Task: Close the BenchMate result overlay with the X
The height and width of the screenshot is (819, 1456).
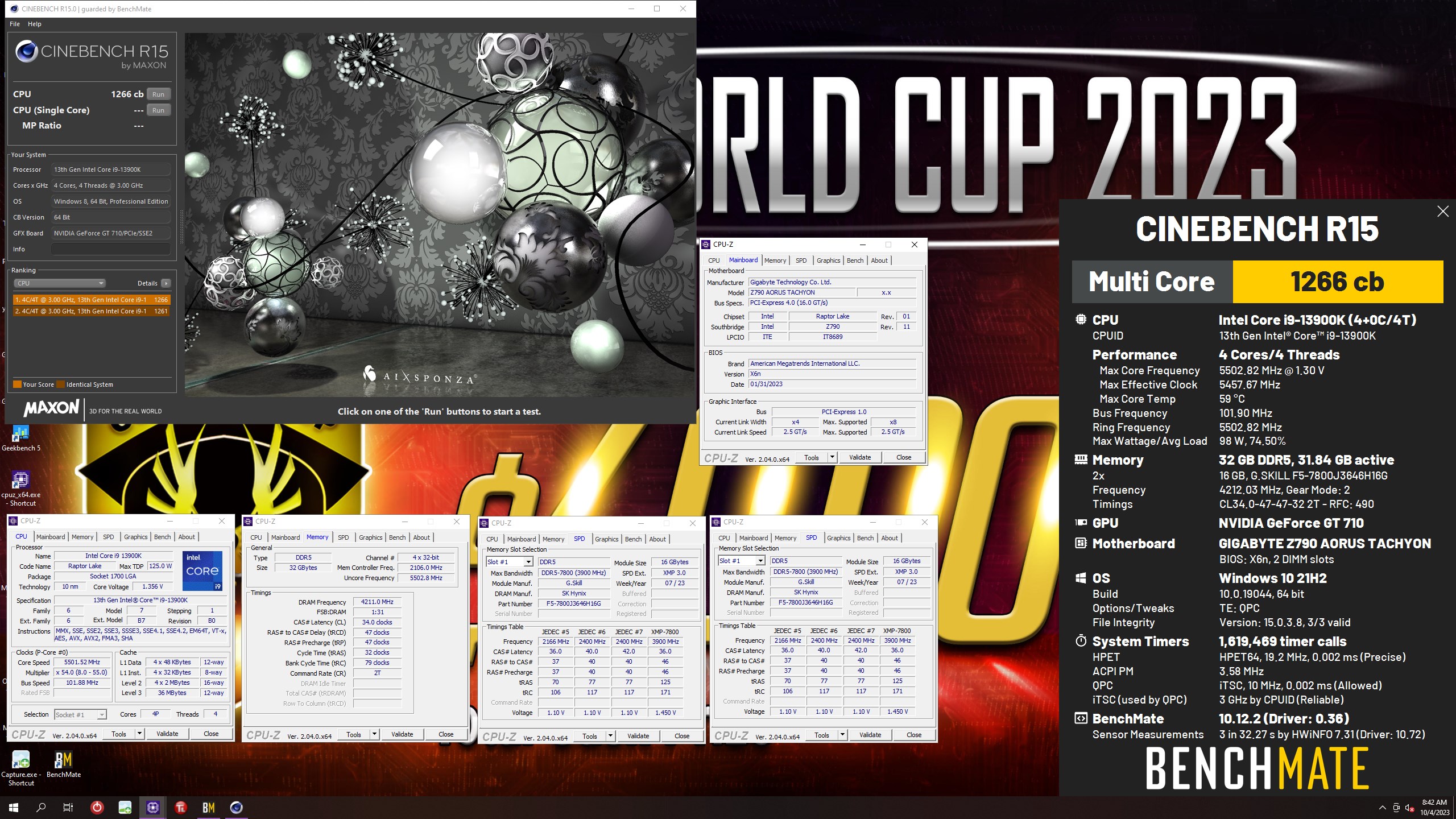Action: (x=1443, y=212)
